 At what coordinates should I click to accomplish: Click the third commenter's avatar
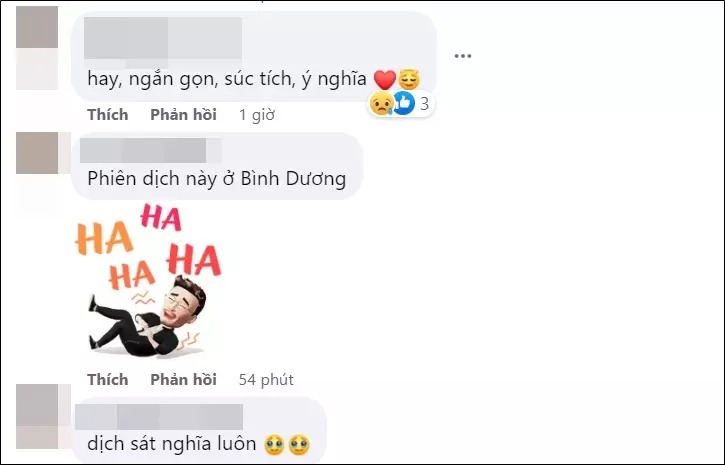coord(37,416)
